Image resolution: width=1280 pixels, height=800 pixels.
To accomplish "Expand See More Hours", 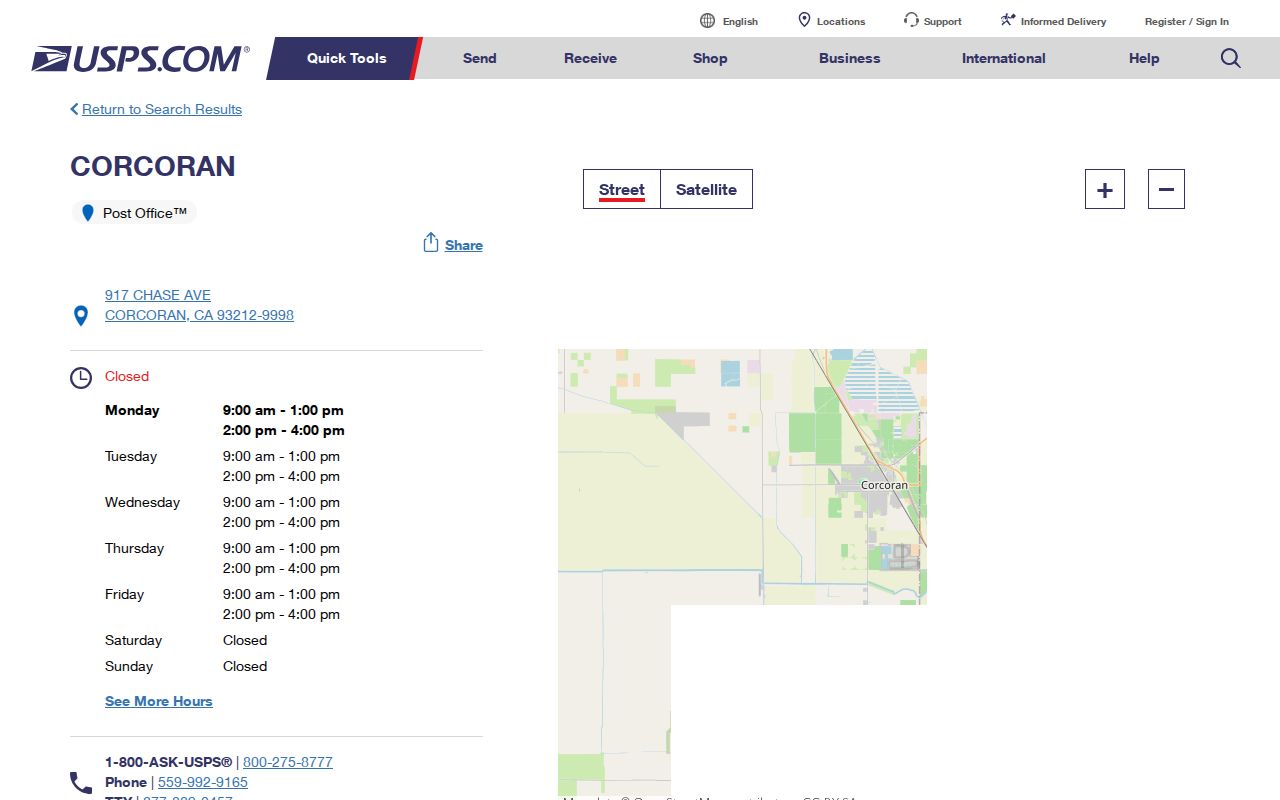I will tap(159, 701).
